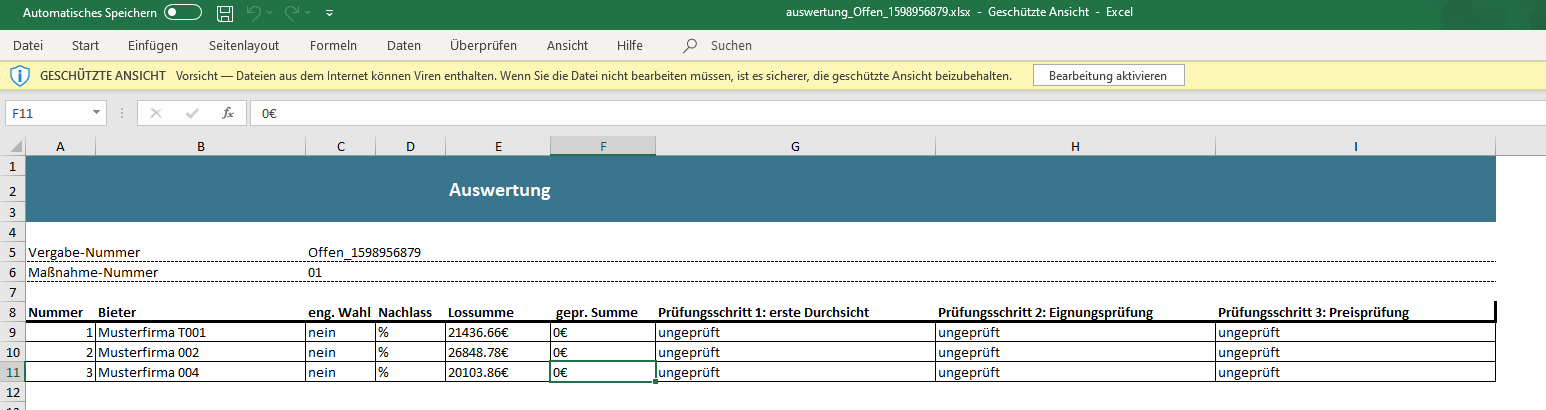
Task: Select column G header
Action: click(x=795, y=146)
